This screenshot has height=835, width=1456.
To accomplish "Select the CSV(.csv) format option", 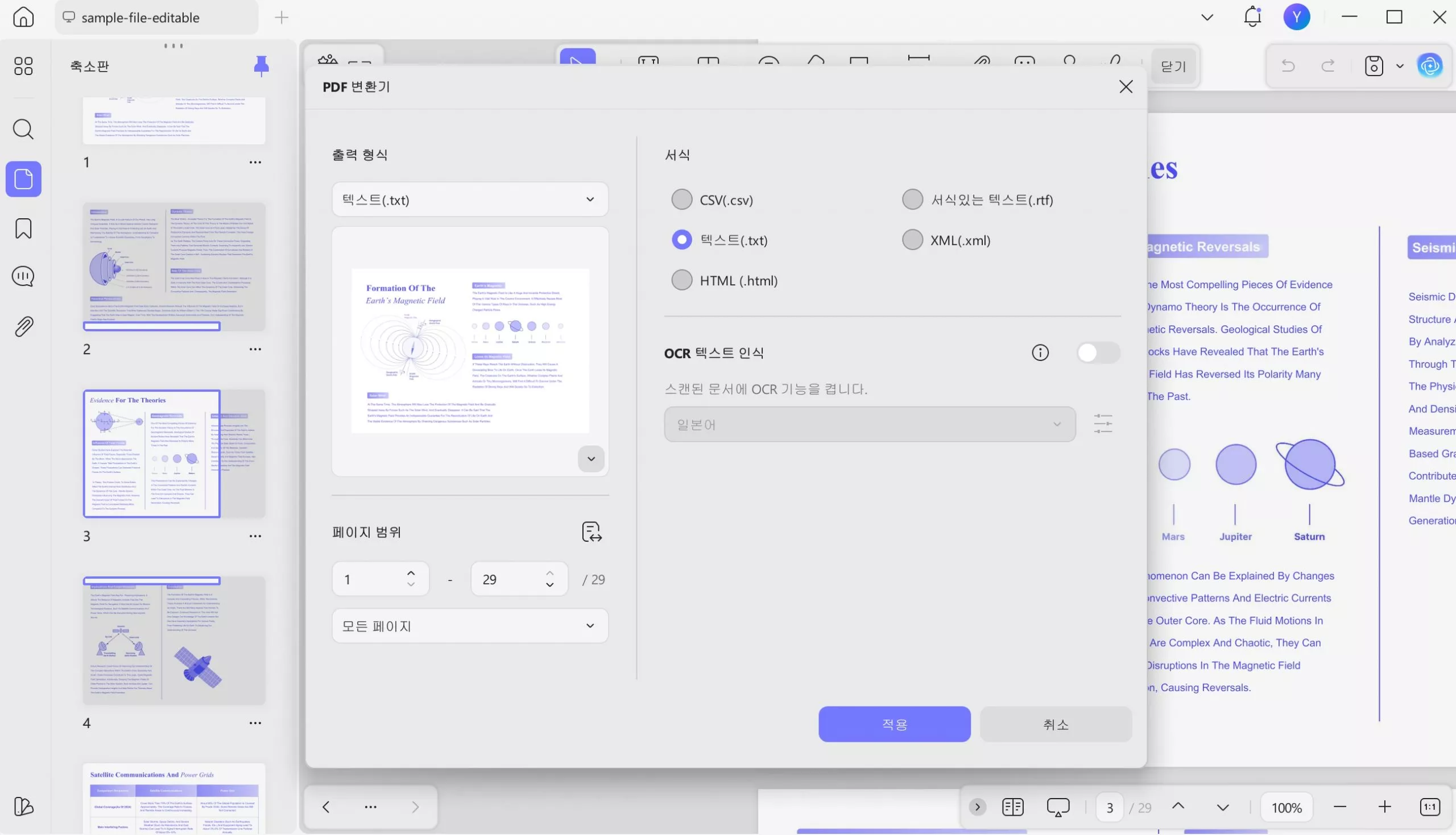I will pos(681,200).
